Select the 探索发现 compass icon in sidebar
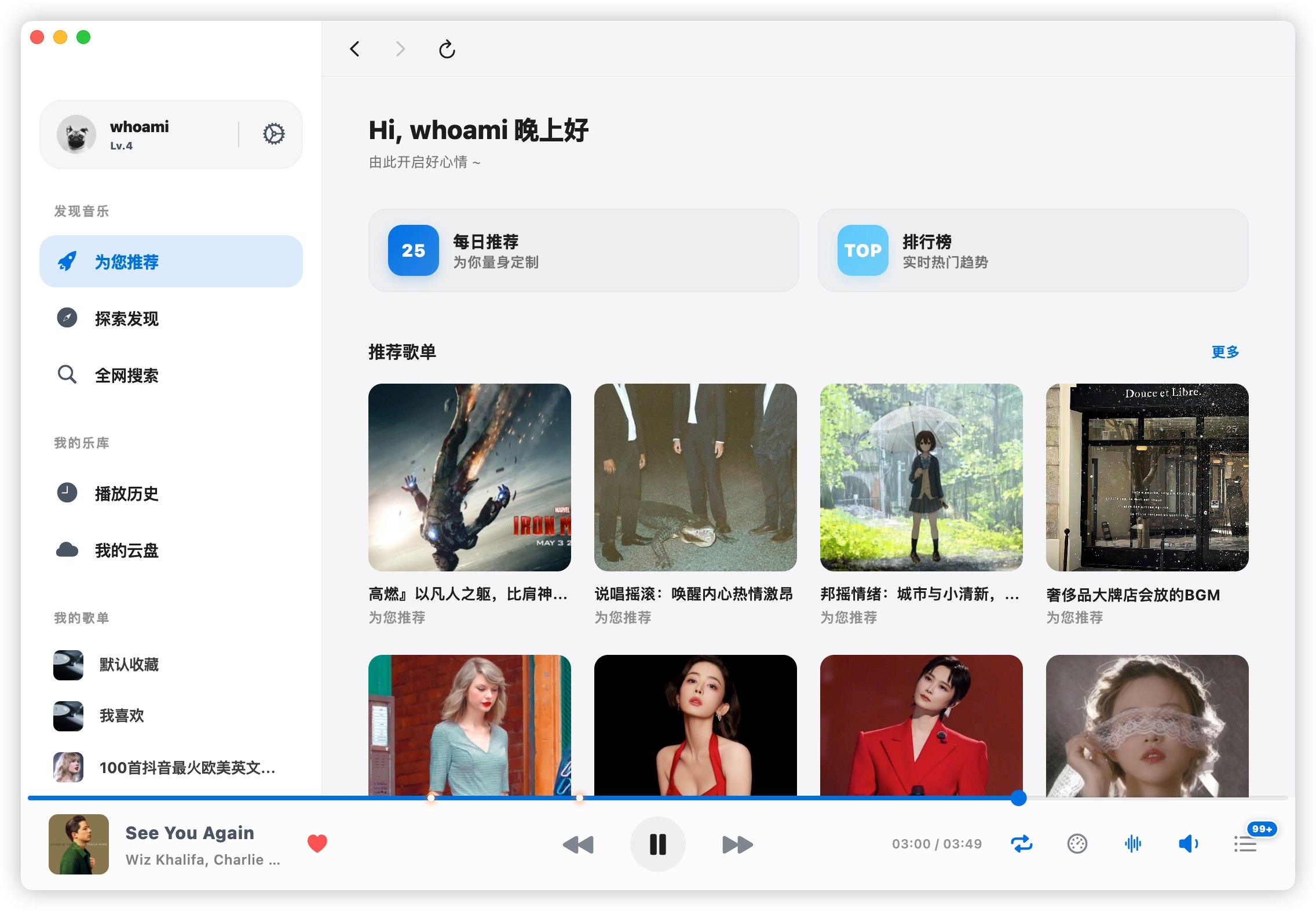Screen dimensions: 1316x911 [68, 318]
